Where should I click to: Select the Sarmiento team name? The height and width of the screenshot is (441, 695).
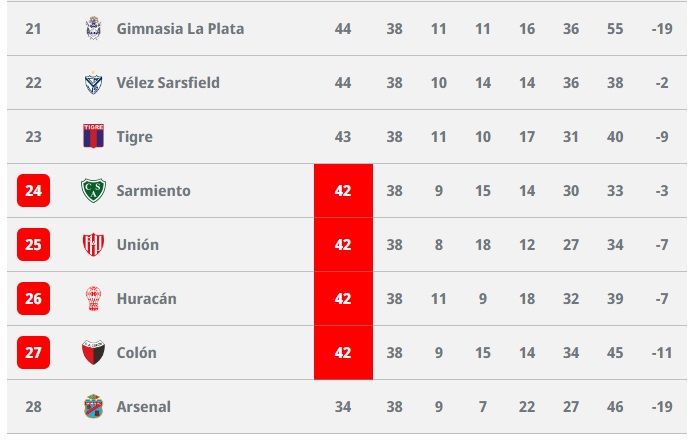coord(153,191)
